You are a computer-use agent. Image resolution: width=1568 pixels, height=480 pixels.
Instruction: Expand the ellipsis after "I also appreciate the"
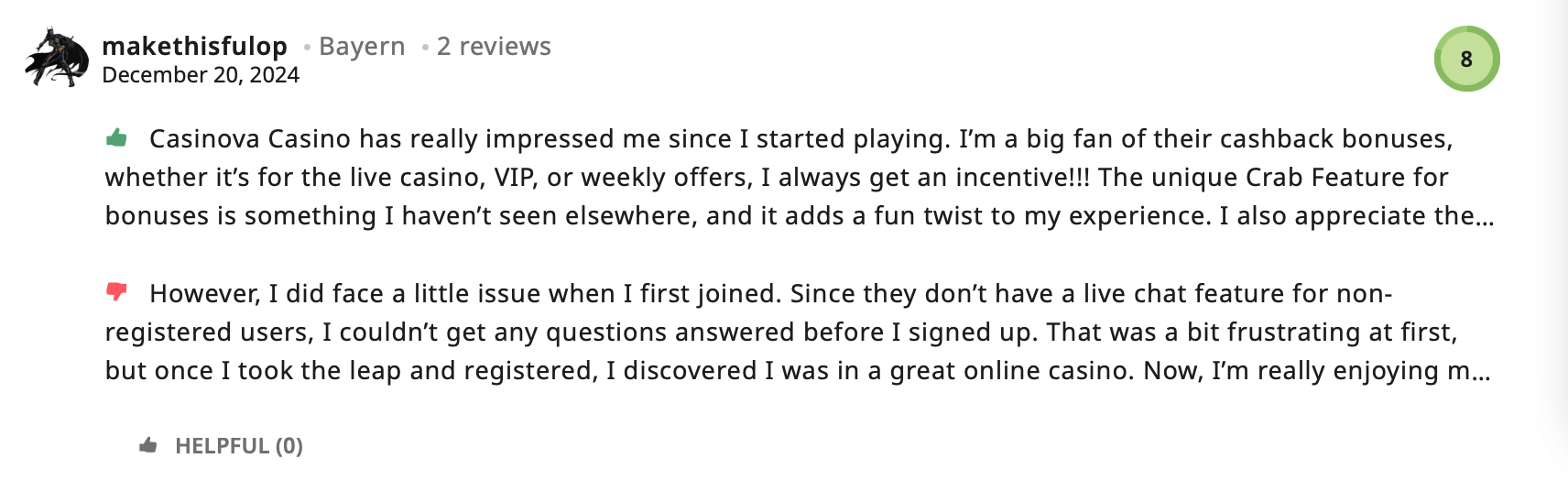1485,216
